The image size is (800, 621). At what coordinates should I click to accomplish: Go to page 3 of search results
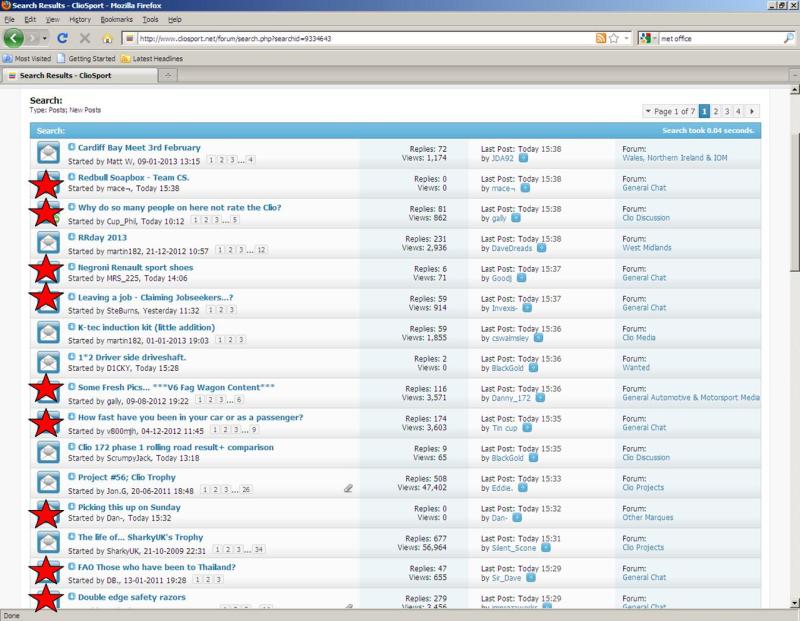pyautogui.click(x=728, y=111)
